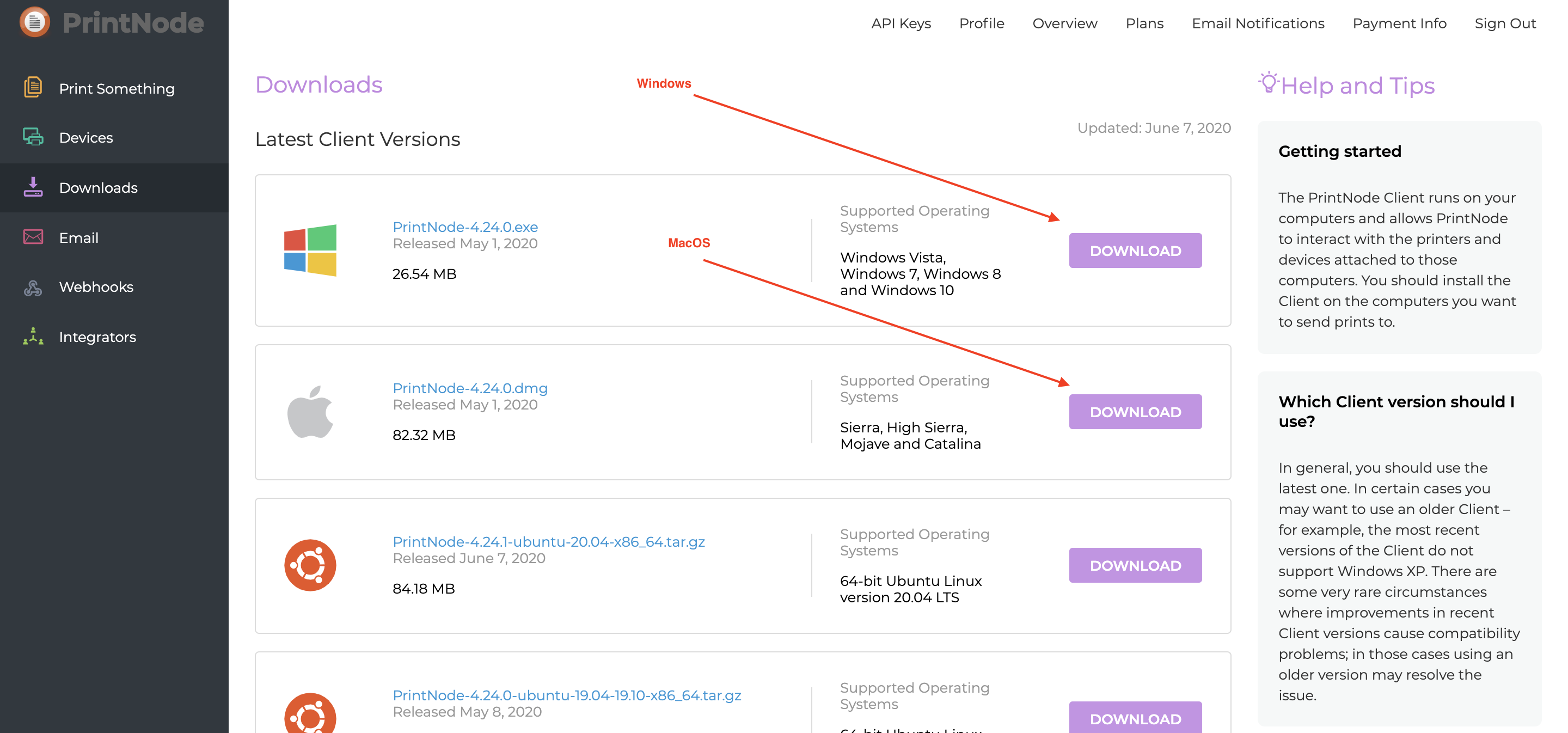Image resolution: width=1568 pixels, height=733 pixels.
Task: Click the '84.18 MB' file size
Action: tap(424, 588)
